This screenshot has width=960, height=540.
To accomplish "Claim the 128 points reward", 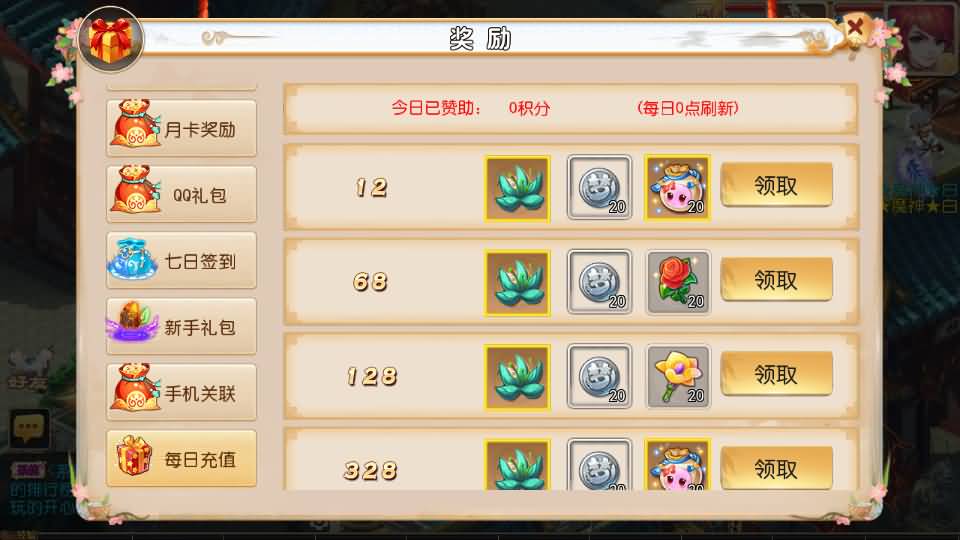I will [776, 374].
